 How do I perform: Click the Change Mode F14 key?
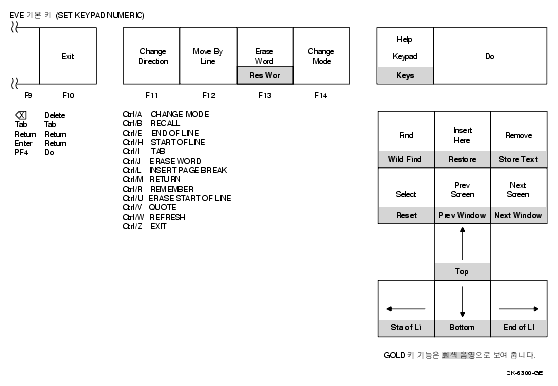click(x=321, y=56)
